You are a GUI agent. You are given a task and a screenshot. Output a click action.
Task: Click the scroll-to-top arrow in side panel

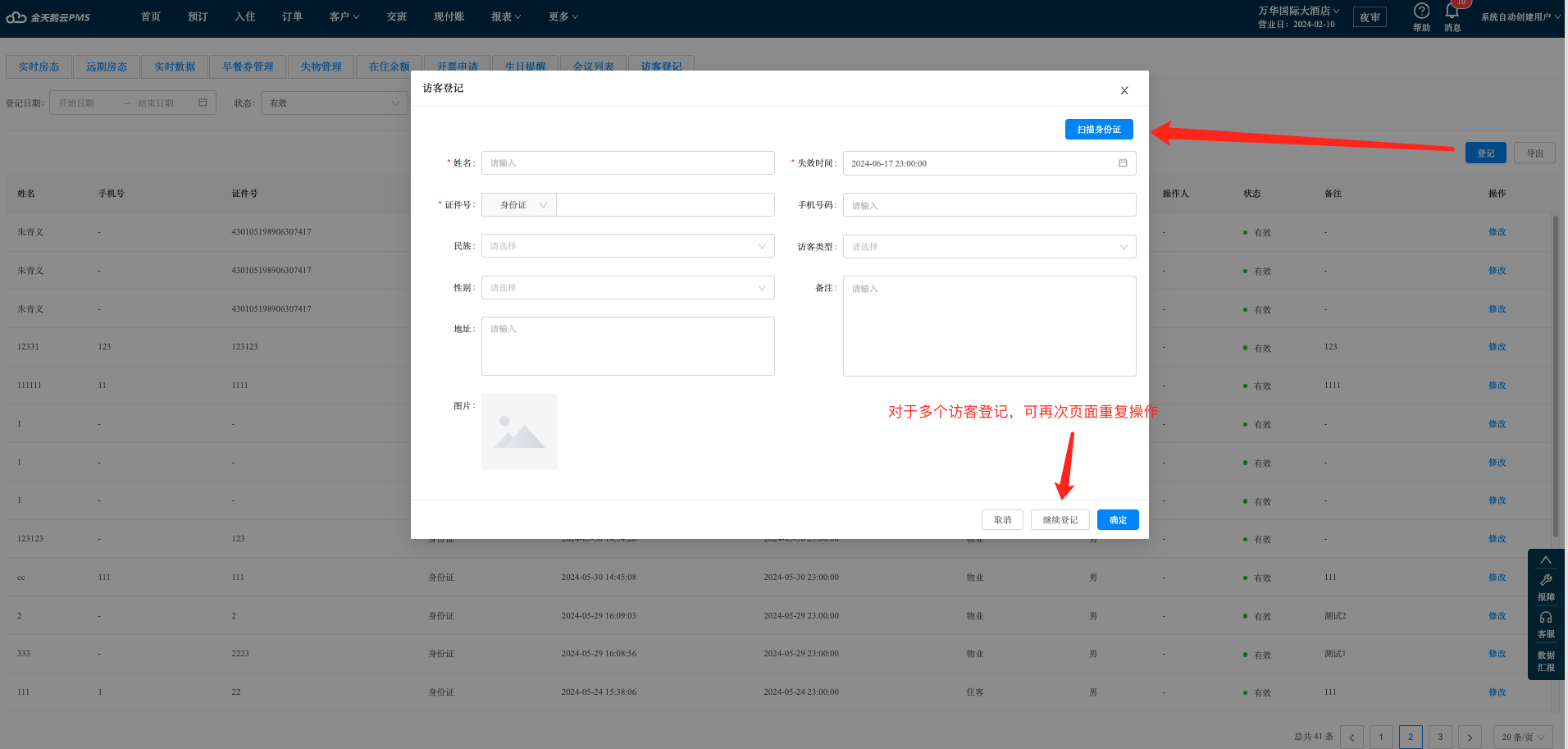(1546, 560)
